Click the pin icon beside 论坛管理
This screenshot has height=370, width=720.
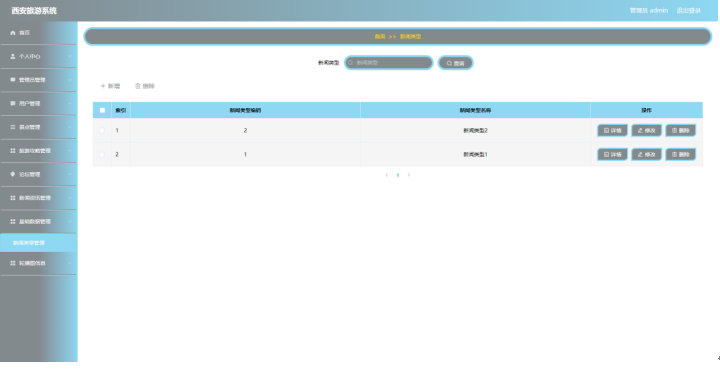[13, 174]
